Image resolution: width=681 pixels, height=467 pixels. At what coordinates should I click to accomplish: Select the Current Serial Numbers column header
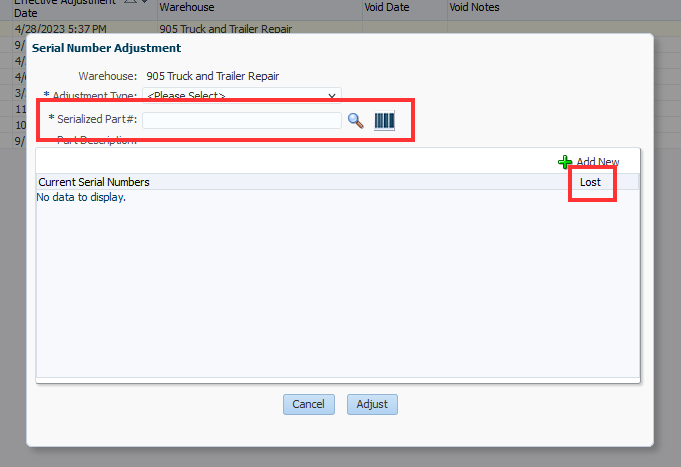(x=94, y=182)
